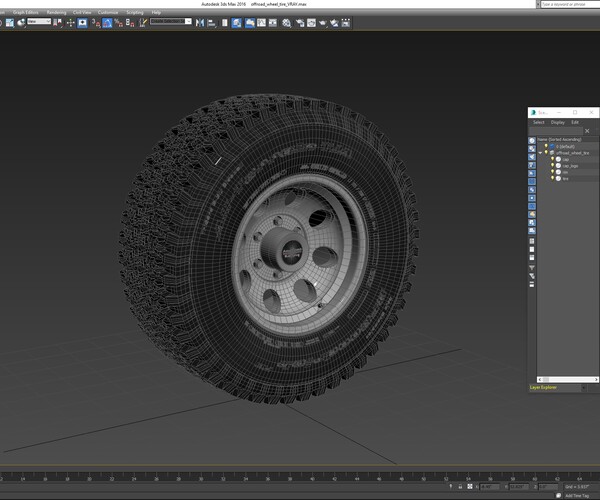Click the Select and Place tool icon
This screenshot has height=500, width=600.
(x=21, y=23)
